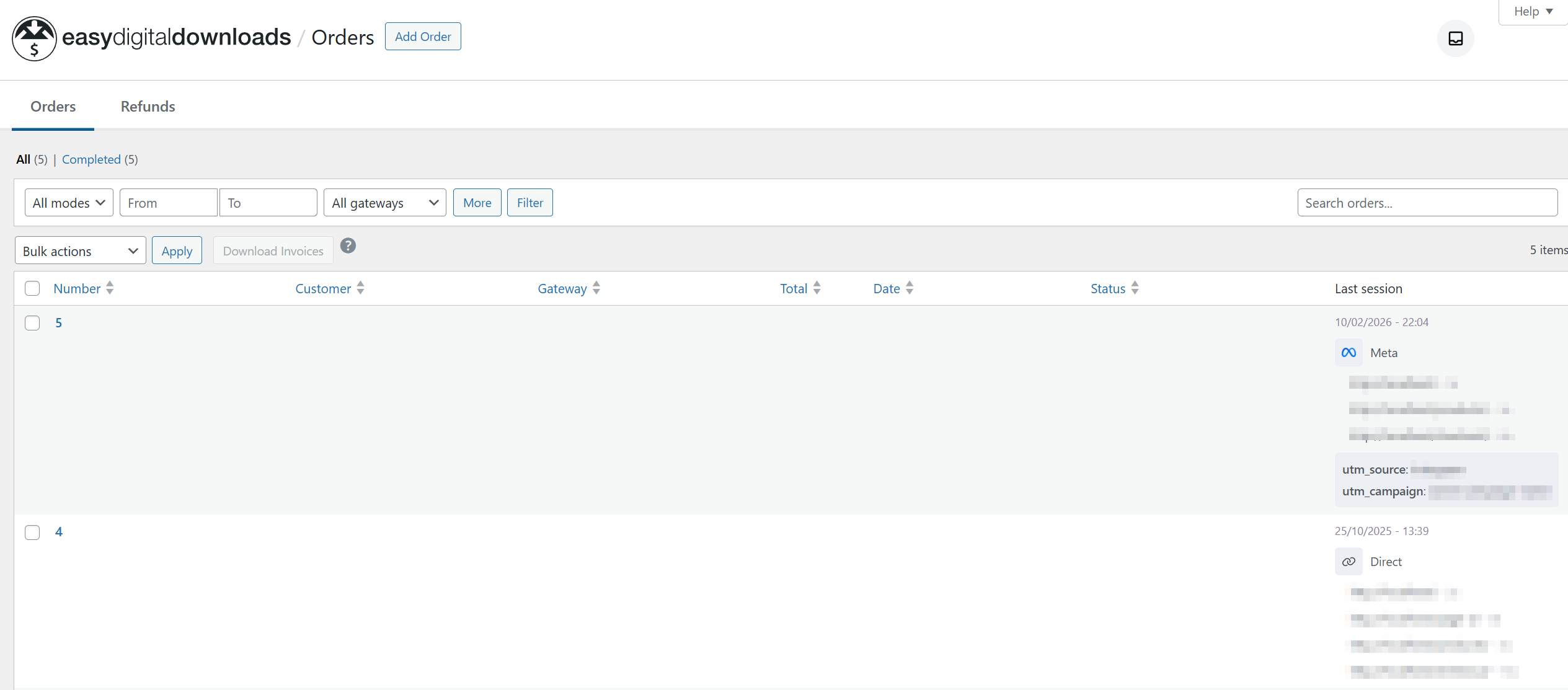Click the From date field
This screenshot has width=1568, height=690.
168,203
